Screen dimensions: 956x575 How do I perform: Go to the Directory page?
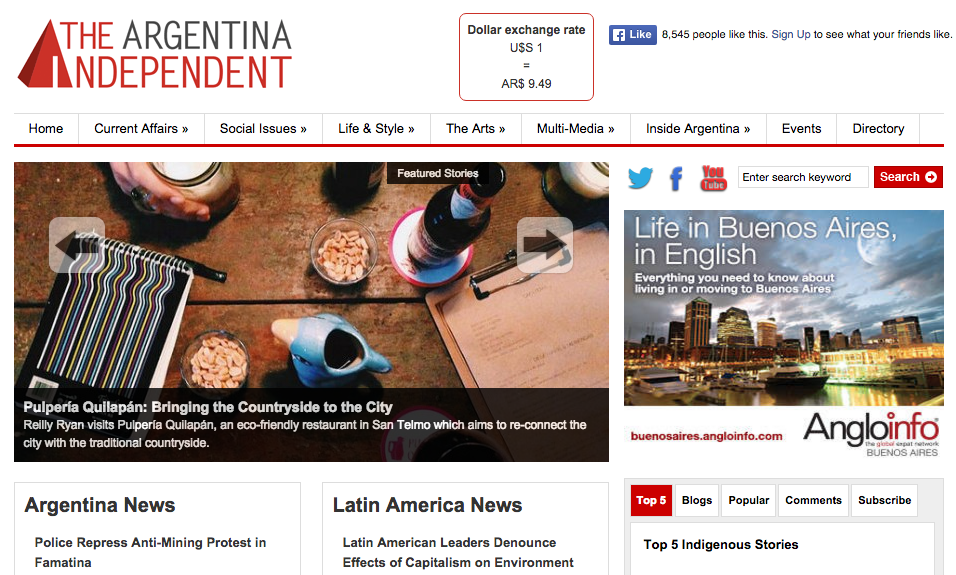pyautogui.click(x=878, y=129)
